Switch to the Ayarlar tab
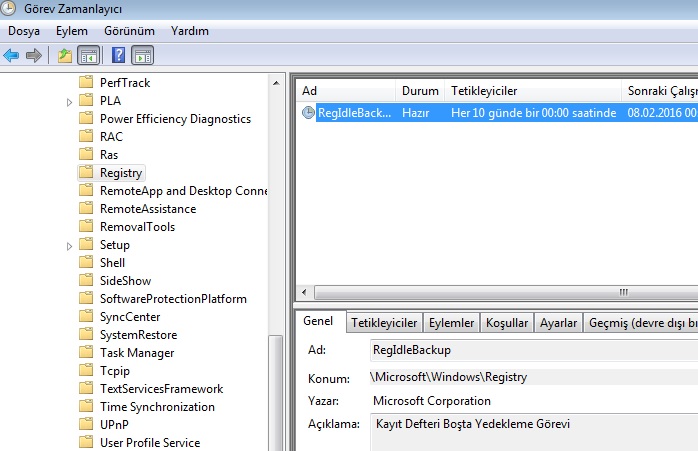 coord(558,323)
